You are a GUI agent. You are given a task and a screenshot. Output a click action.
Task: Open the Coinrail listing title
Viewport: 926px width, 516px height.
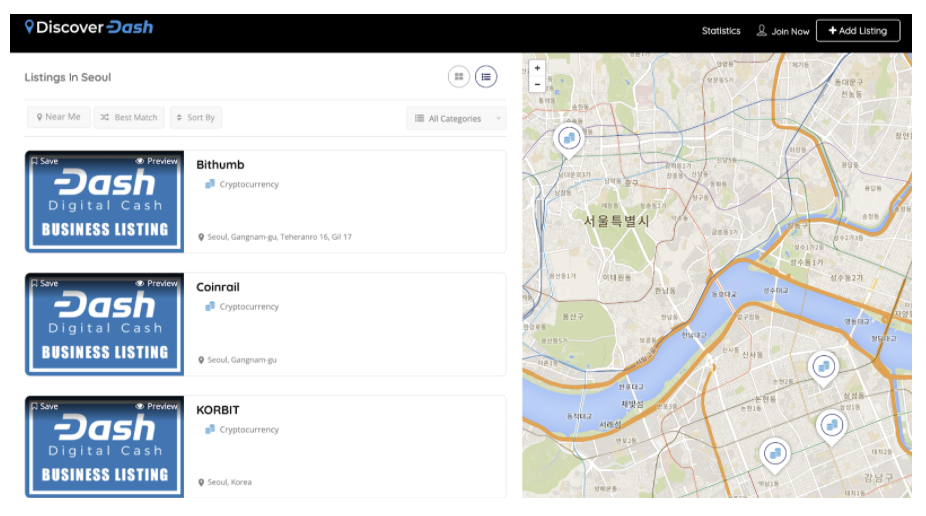[x=217, y=287]
